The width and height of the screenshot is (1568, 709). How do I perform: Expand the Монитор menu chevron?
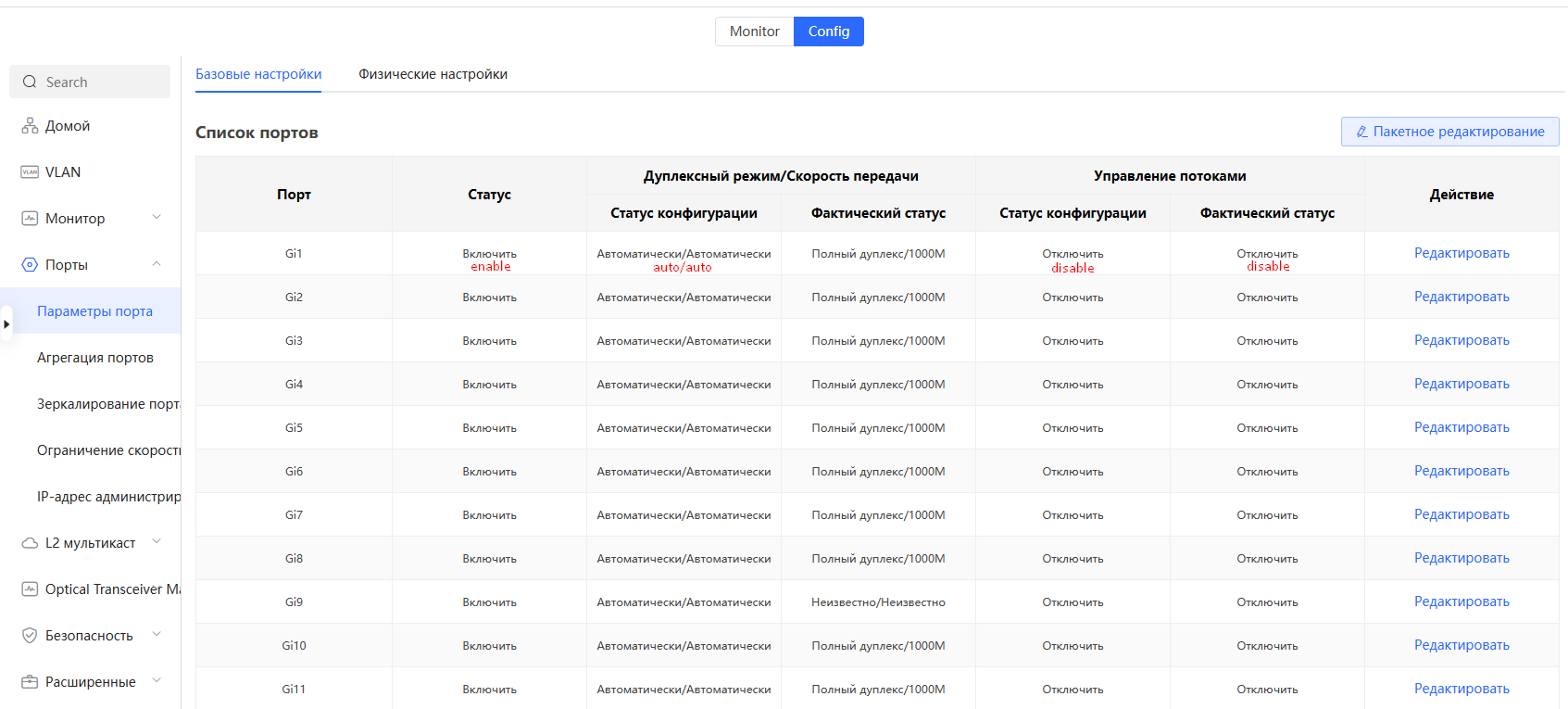(157, 218)
